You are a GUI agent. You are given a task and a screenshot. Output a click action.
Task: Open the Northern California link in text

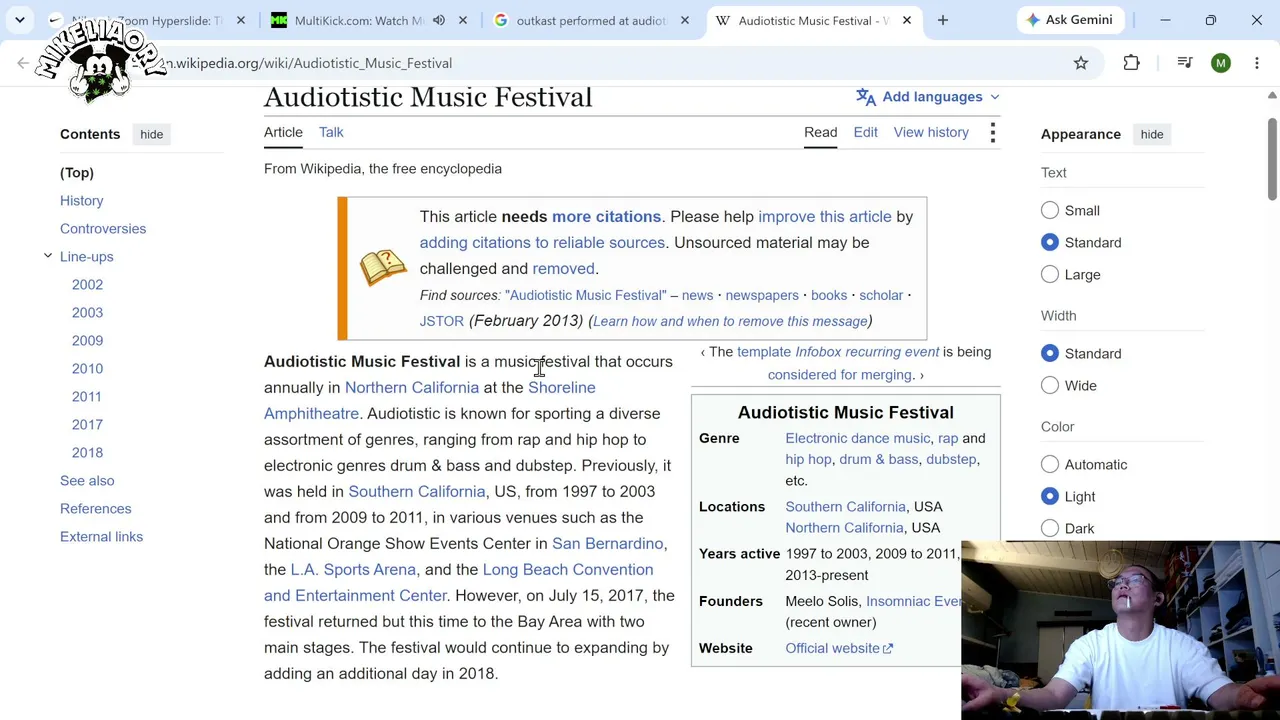pos(412,388)
